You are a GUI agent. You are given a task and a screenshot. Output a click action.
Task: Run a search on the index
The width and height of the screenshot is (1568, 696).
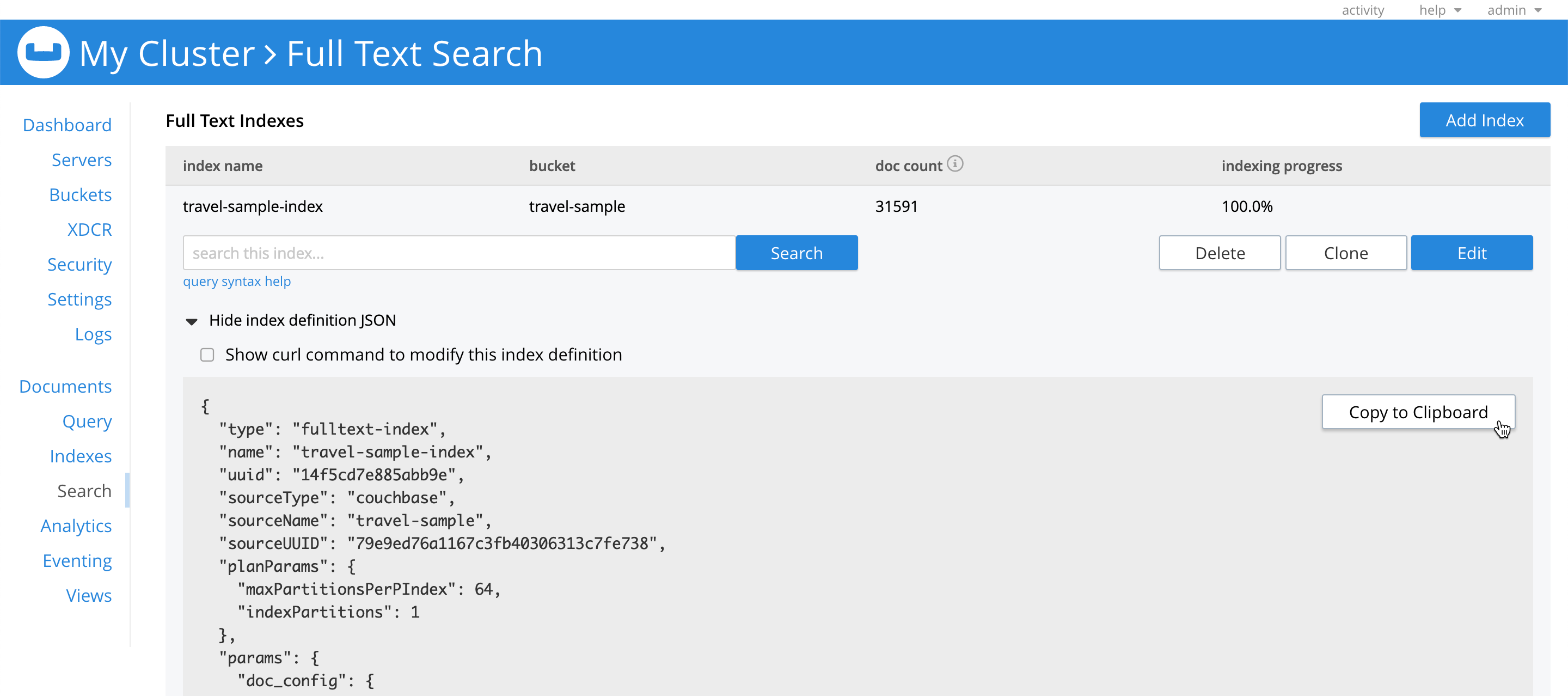coord(797,252)
